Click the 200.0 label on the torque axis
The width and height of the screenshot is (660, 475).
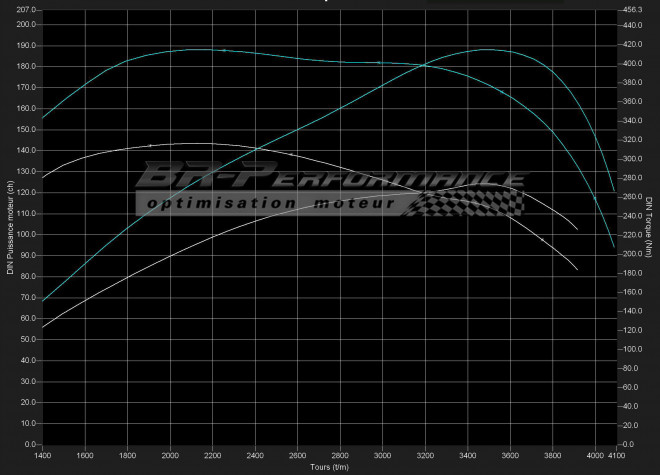(633, 254)
